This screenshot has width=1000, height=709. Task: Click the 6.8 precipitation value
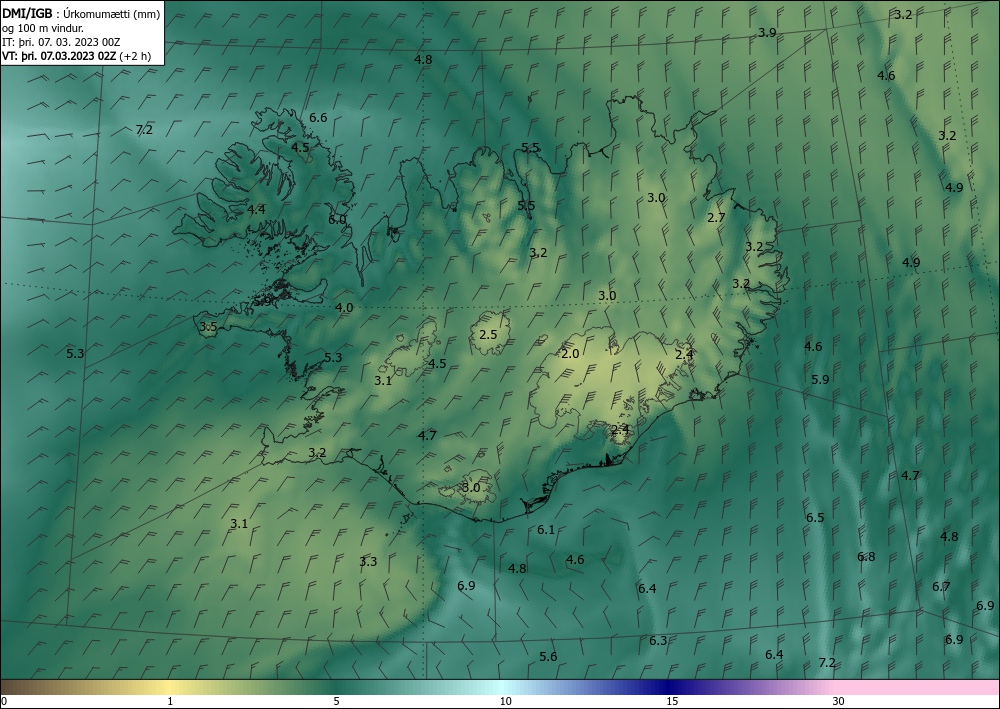866,557
